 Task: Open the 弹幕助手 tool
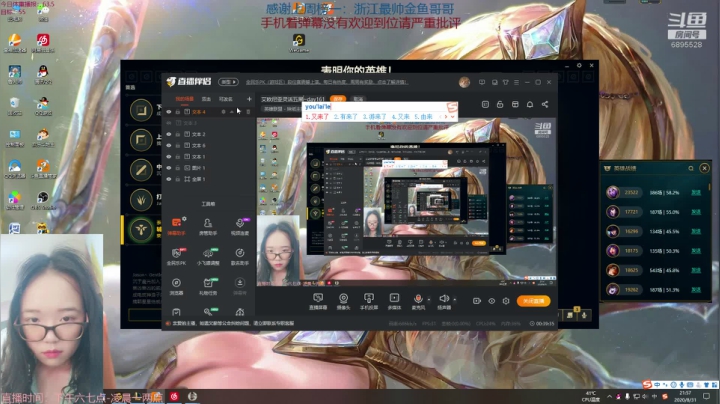(x=176, y=226)
